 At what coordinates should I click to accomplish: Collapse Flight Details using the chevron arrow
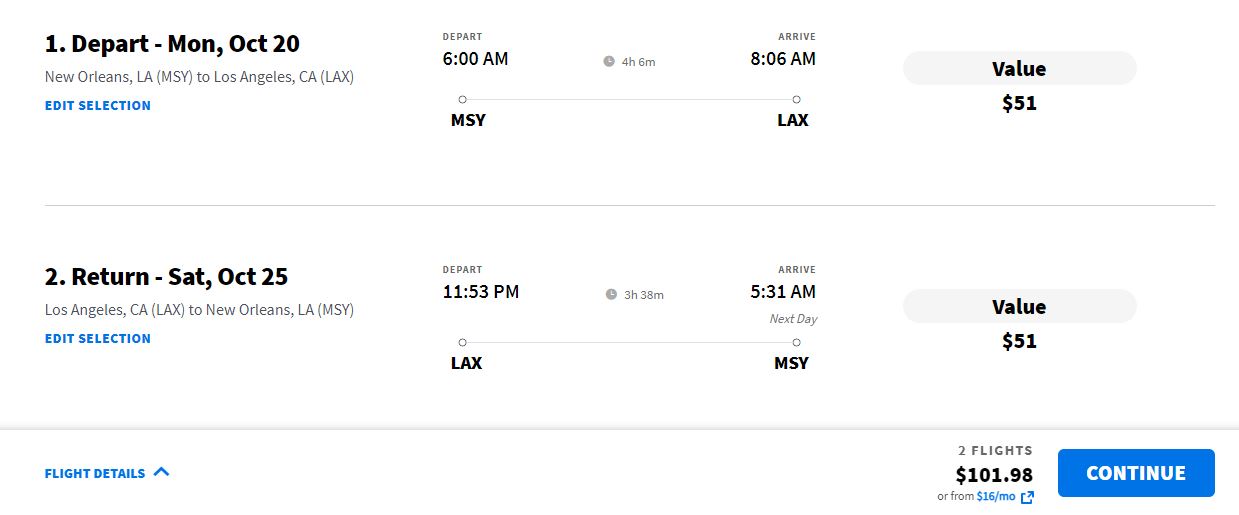pos(161,472)
